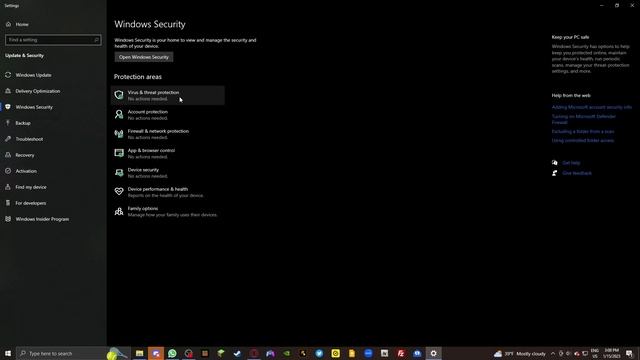Open Family options
Viewport: 640px width, 360px height.
(x=168, y=211)
